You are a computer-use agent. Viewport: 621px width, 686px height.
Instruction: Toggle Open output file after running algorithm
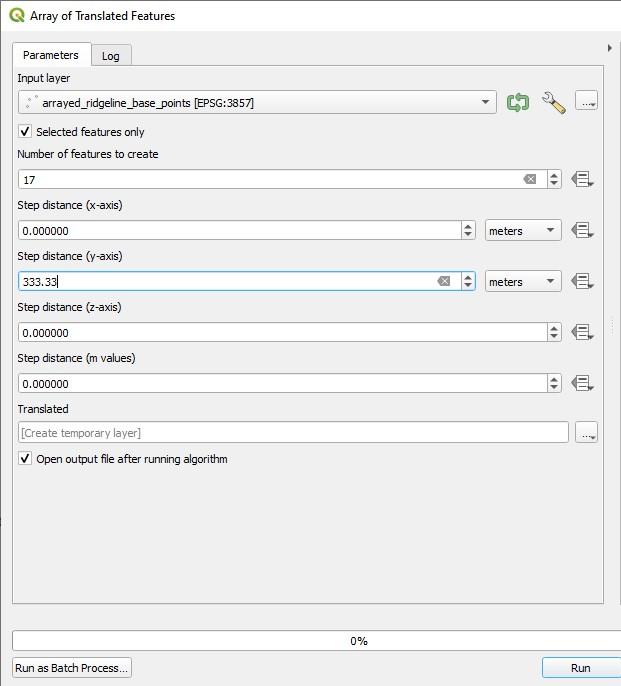click(25, 459)
